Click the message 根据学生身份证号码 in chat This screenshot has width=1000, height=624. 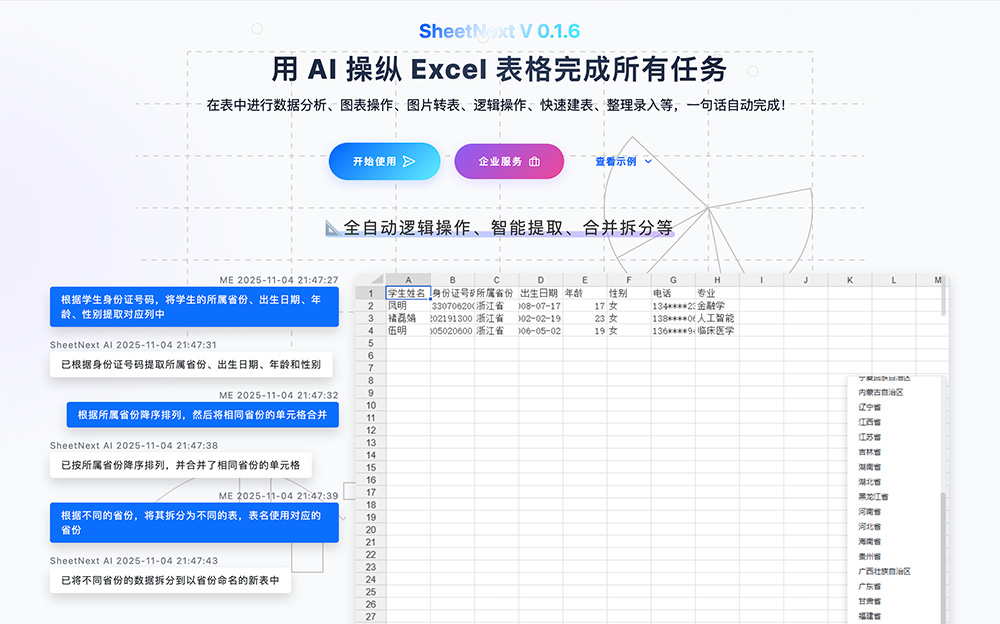(x=194, y=307)
